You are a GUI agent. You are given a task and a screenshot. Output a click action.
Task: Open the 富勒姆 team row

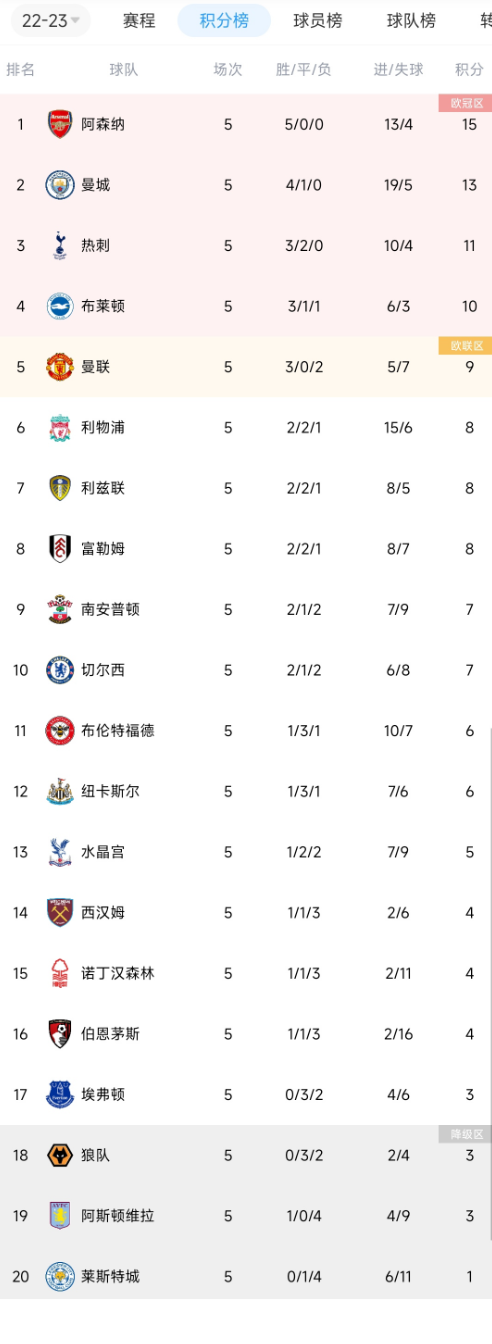(x=246, y=549)
